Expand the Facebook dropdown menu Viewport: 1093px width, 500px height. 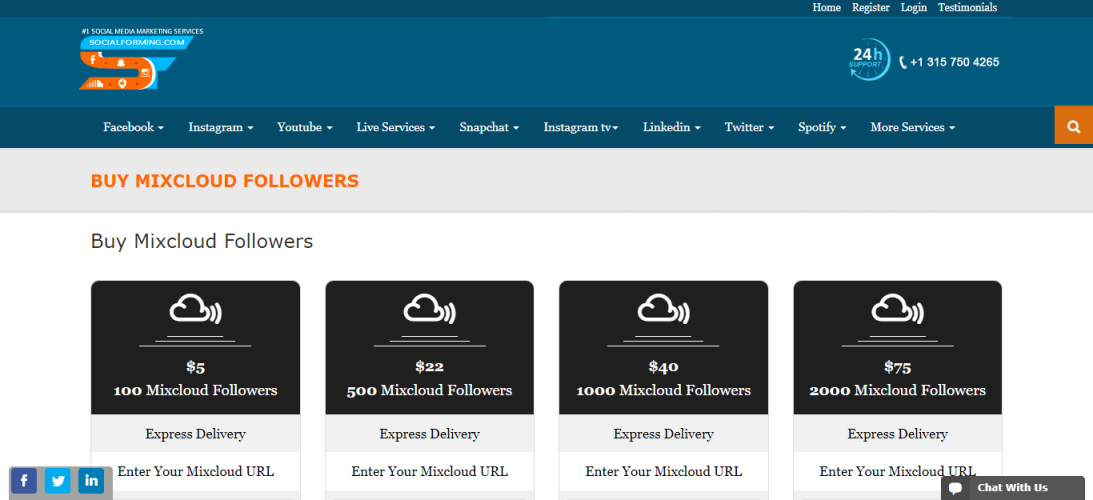coord(134,127)
